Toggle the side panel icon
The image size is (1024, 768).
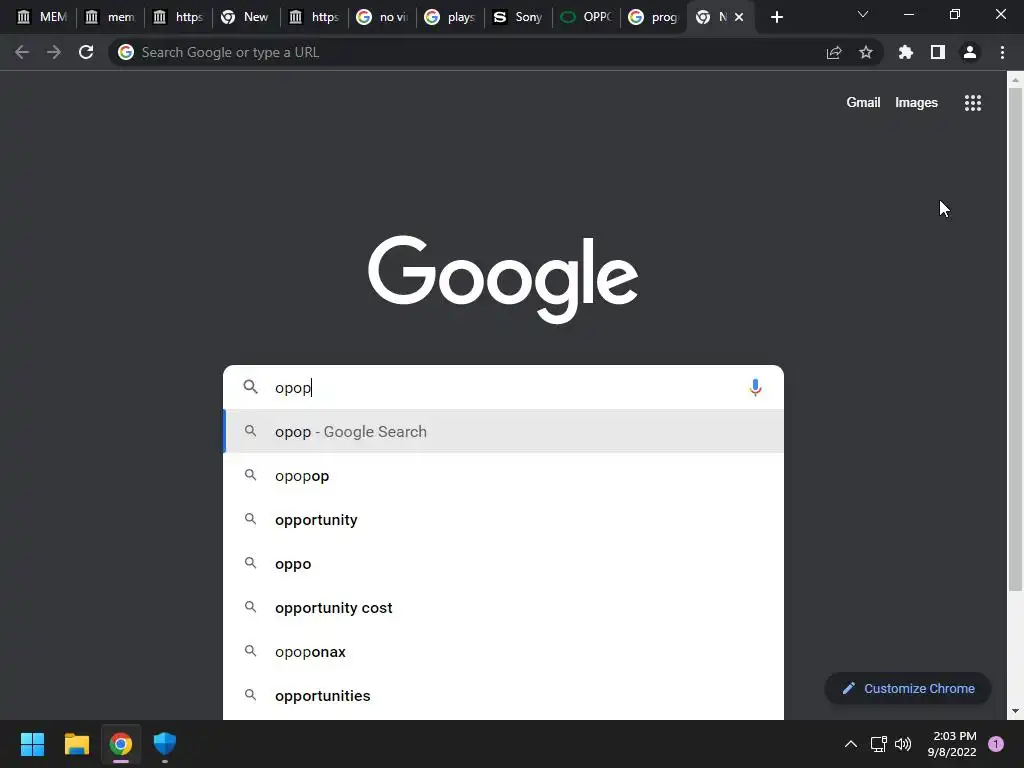click(x=938, y=52)
